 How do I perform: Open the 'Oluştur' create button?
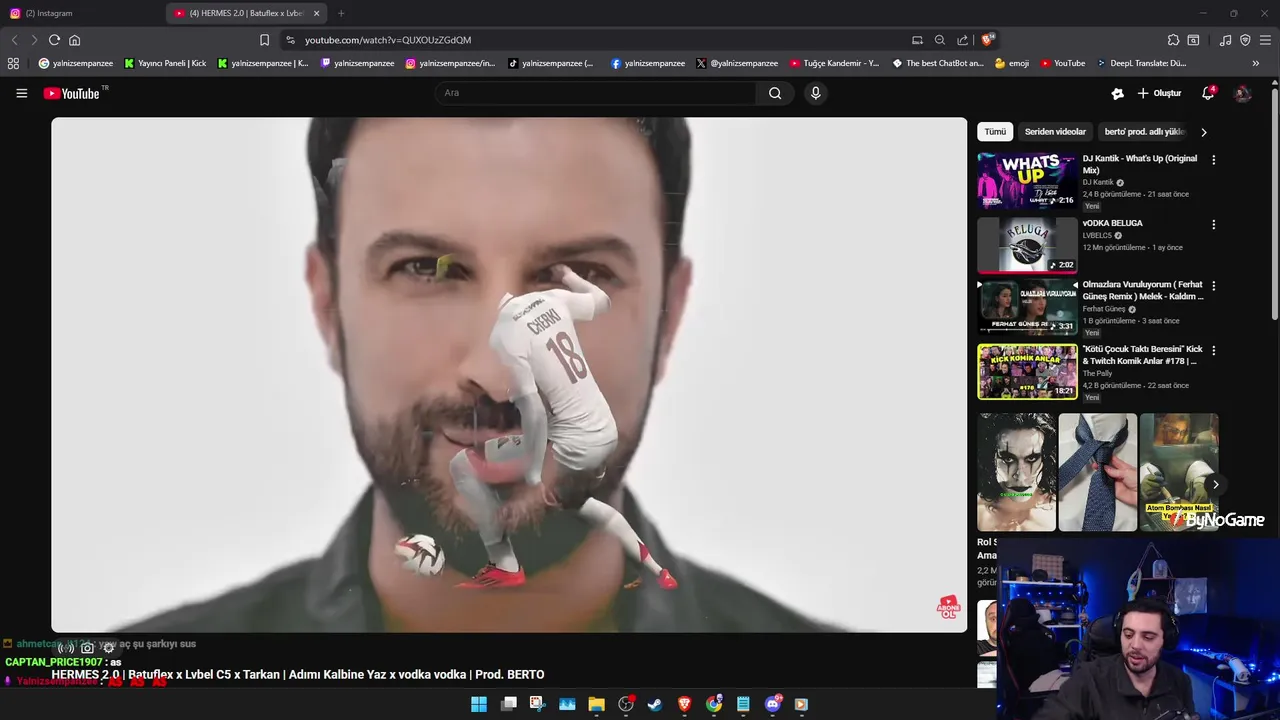[1159, 93]
